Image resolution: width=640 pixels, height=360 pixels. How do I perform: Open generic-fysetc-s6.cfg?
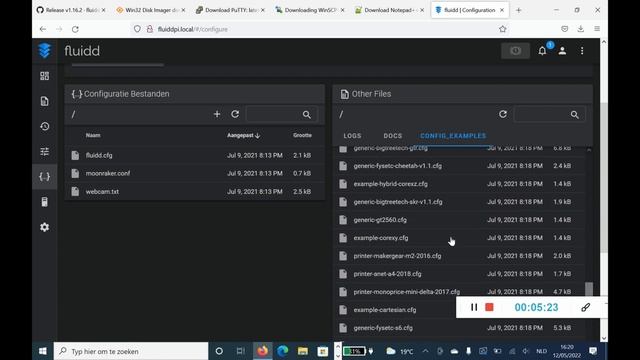tap(459, 328)
